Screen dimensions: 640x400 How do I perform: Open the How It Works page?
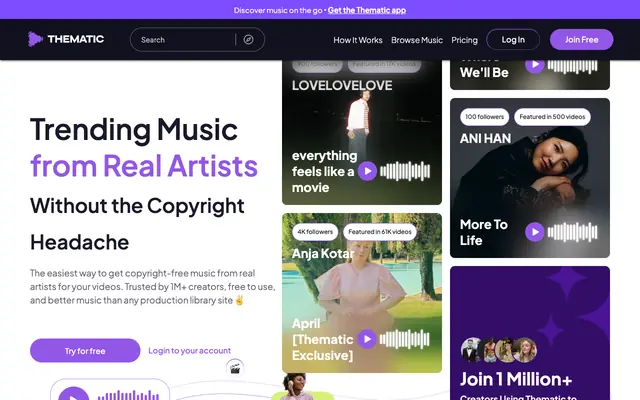click(x=358, y=40)
